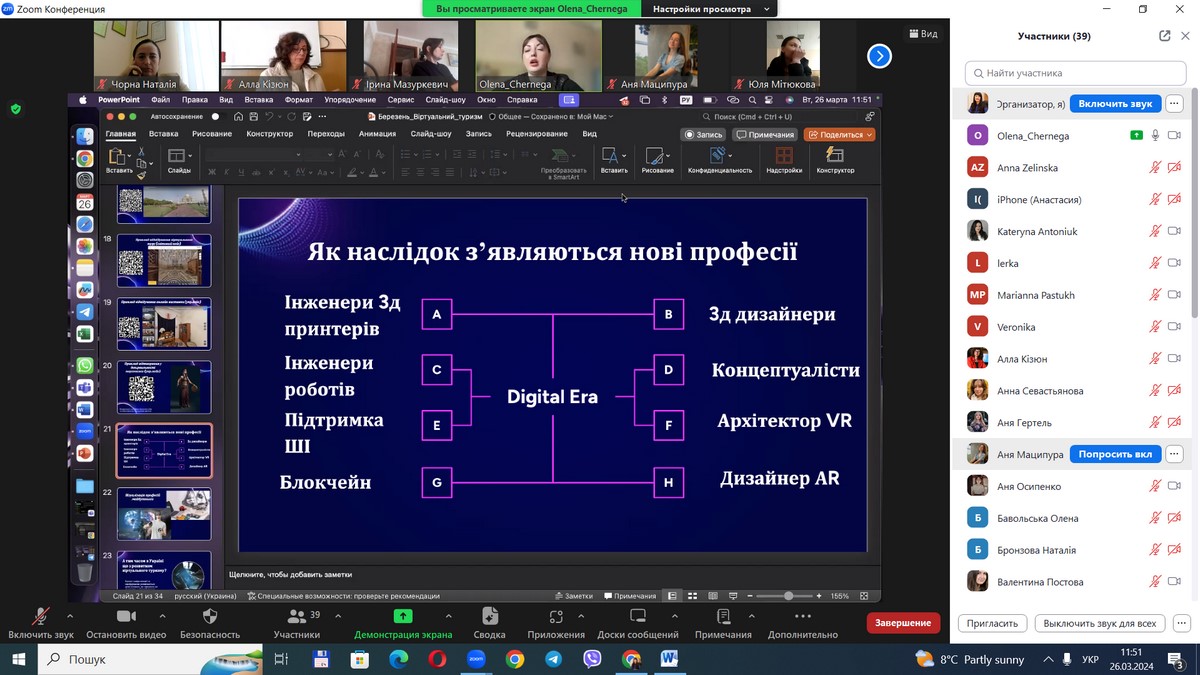Open the Приложения apps icon
The image size is (1200, 675).
[556, 617]
